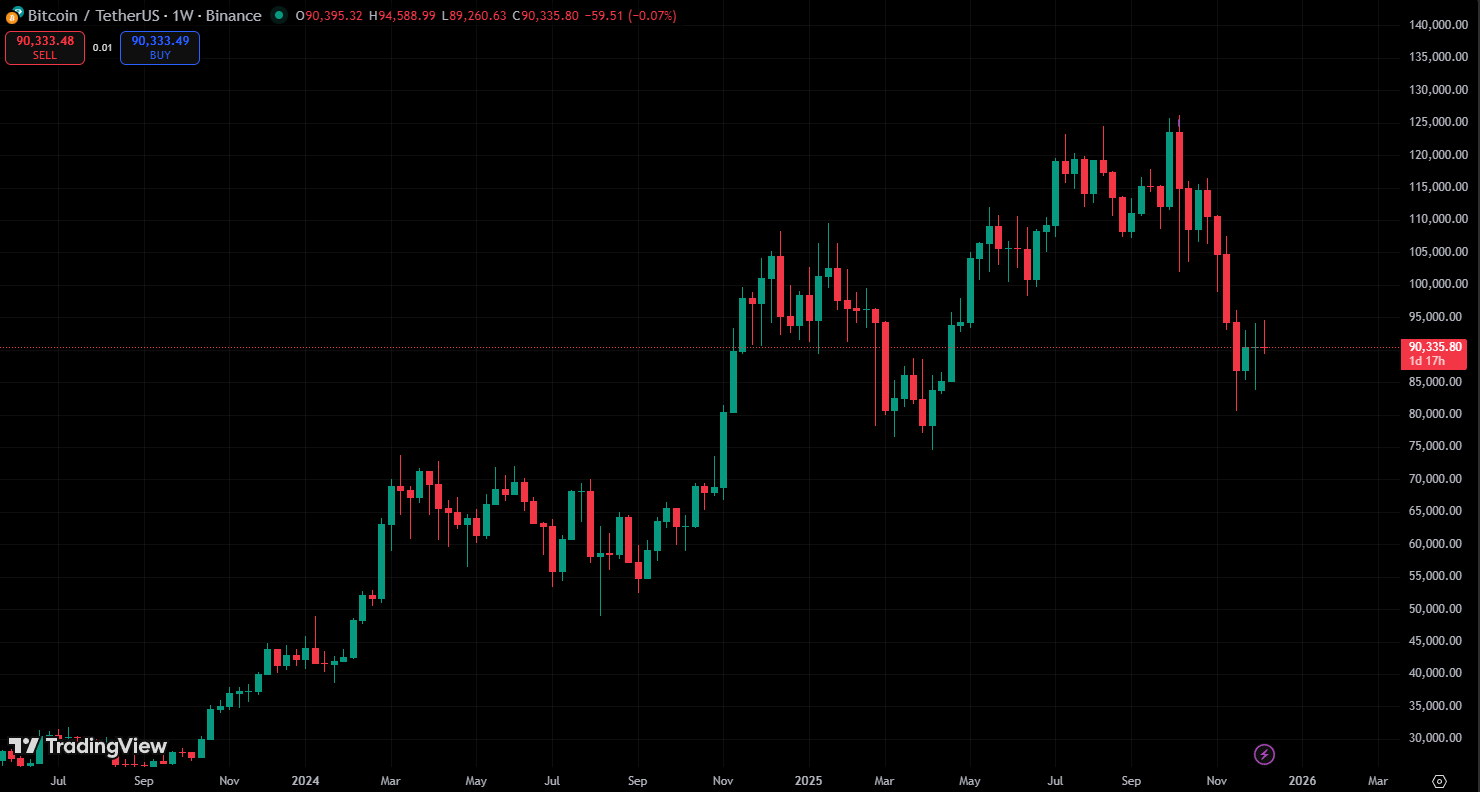Click the green market status indicator dot
This screenshot has width=1480, height=792.
click(278, 16)
